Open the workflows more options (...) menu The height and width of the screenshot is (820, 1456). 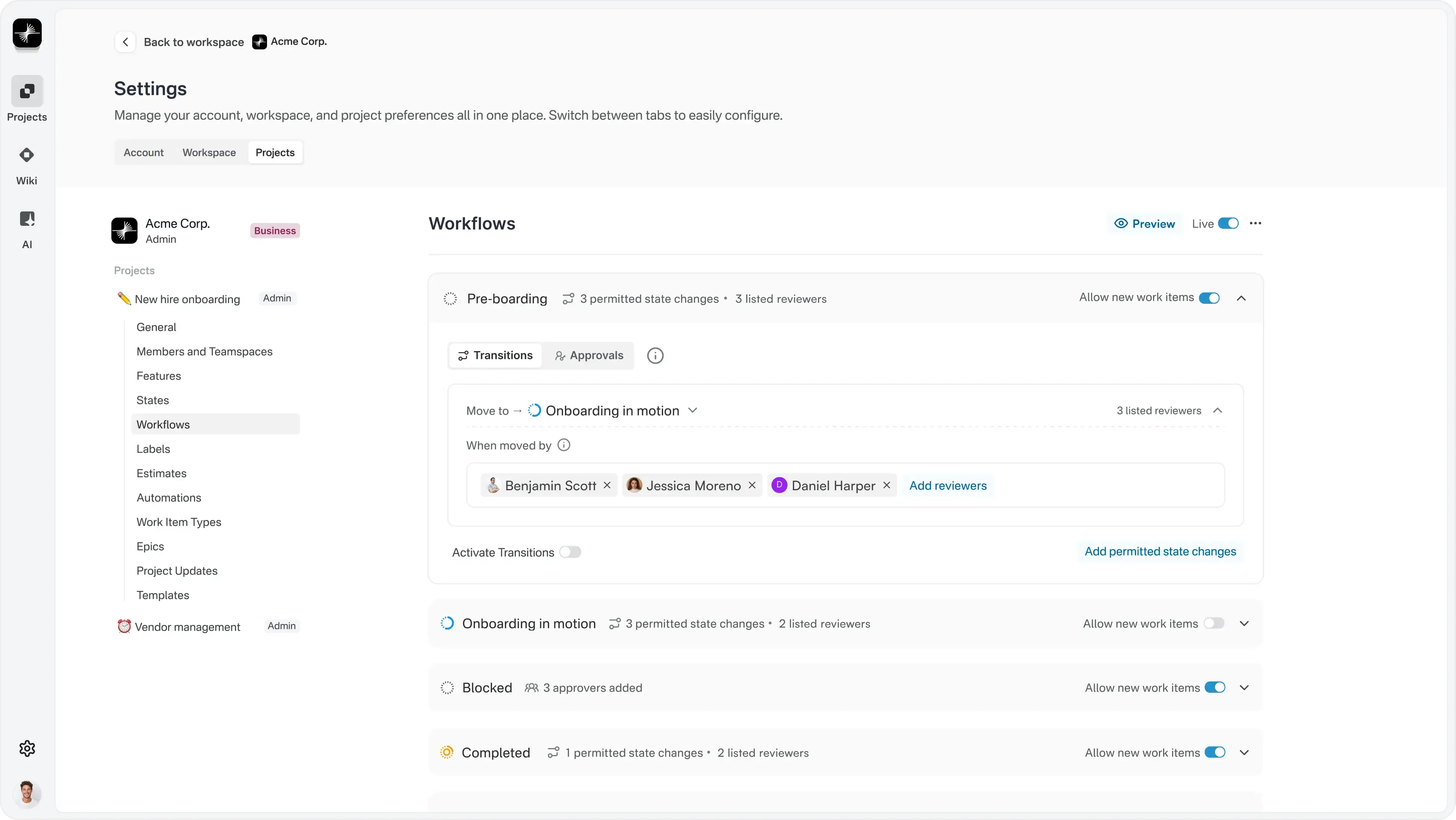tap(1255, 223)
